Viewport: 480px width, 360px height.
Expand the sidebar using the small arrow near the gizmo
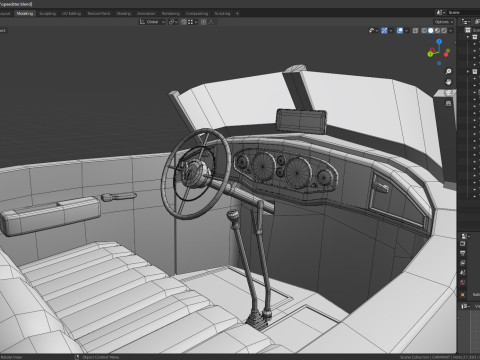pyautogui.click(x=454, y=42)
